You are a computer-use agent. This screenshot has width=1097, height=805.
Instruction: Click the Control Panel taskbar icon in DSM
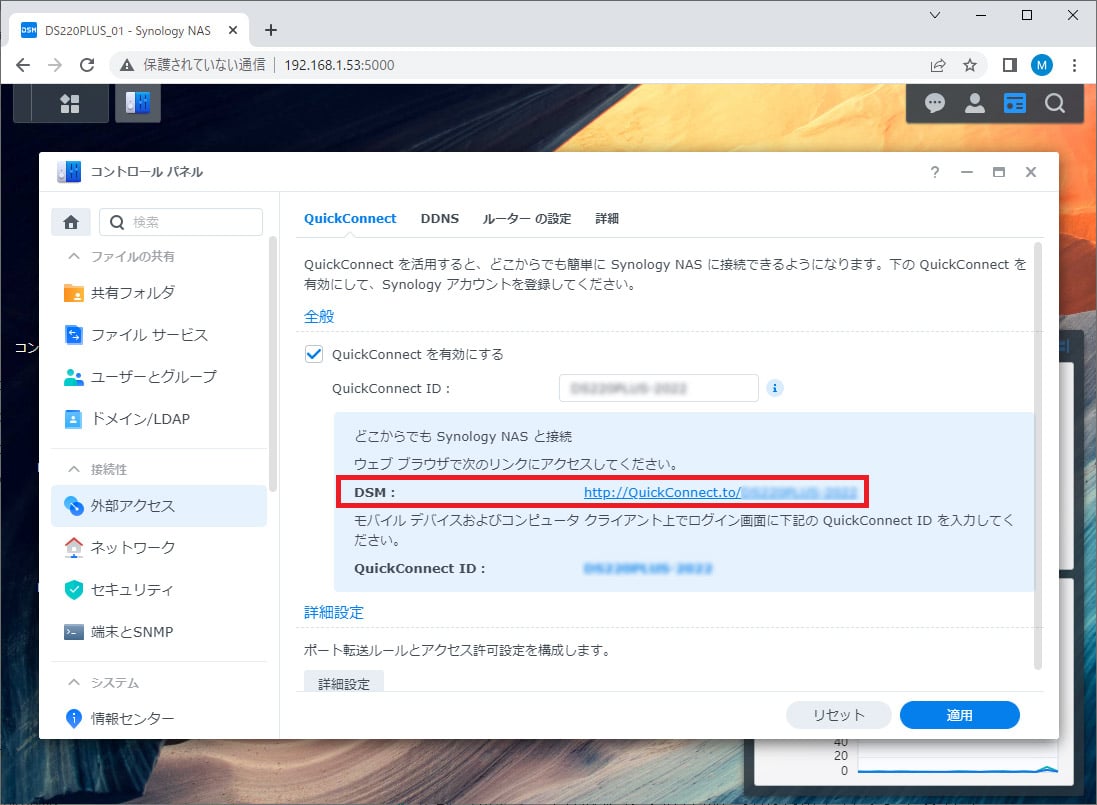[138, 104]
